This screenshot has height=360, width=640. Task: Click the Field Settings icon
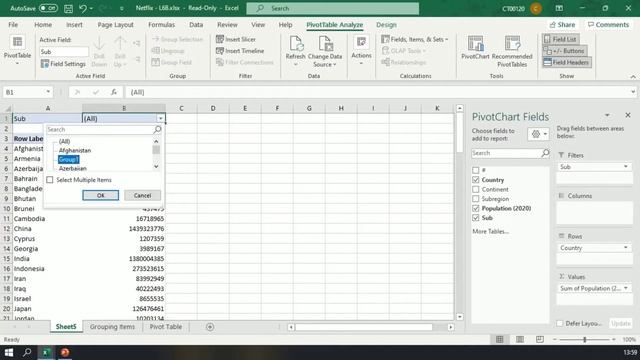pos(45,64)
